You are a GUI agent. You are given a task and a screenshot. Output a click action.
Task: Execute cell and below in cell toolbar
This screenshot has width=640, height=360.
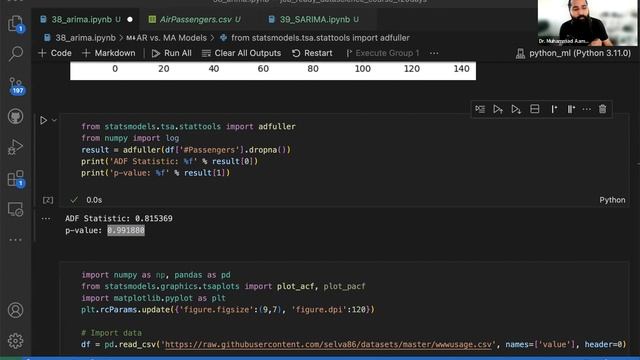(x=516, y=109)
